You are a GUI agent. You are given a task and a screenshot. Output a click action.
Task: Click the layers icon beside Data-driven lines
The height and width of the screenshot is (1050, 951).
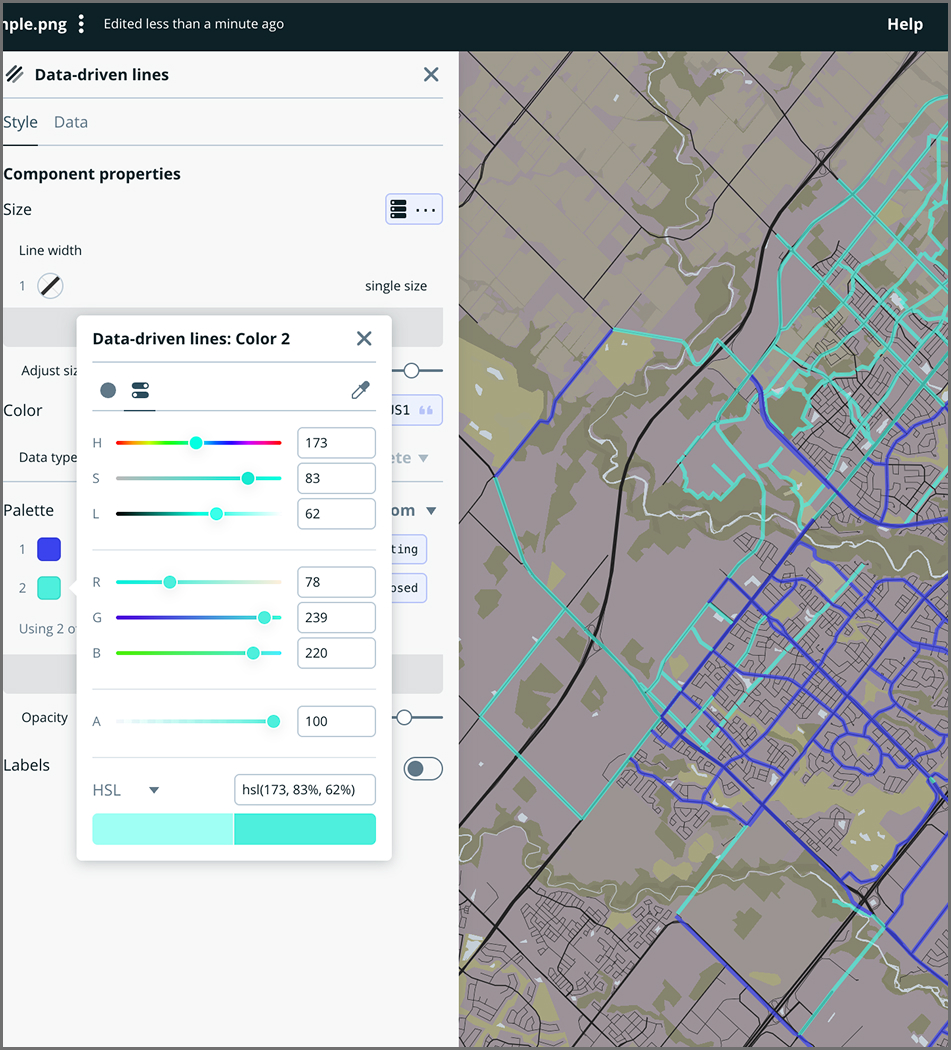click(14, 74)
